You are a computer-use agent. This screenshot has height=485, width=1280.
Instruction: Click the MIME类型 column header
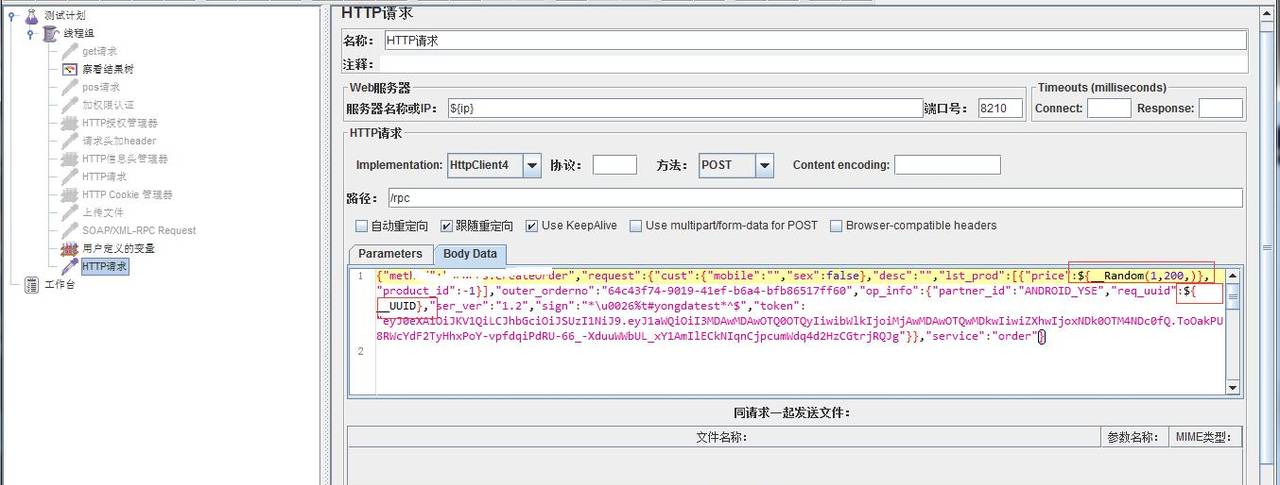[x=1205, y=437]
